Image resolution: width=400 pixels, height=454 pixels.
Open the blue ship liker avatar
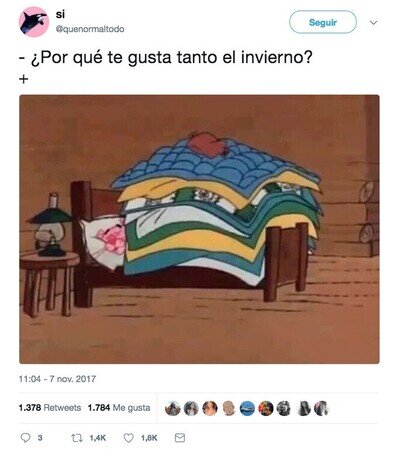coord(247,408)
